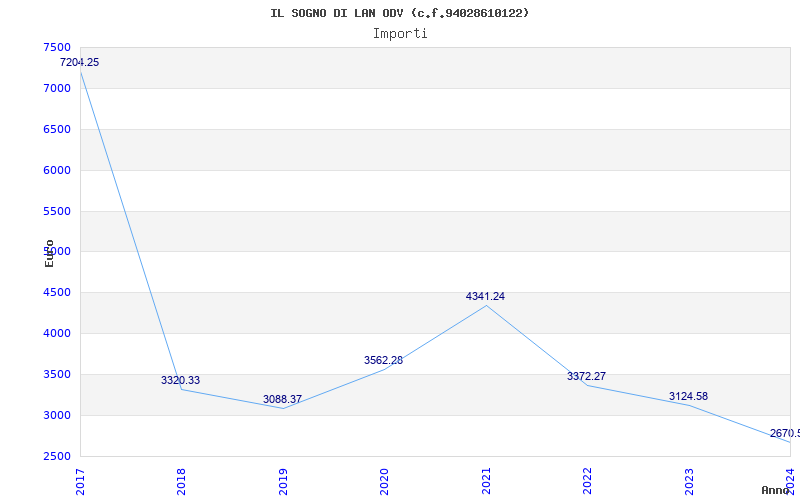Click the 2022 x-axis label

pyautogui.click(x=587, y=481)
